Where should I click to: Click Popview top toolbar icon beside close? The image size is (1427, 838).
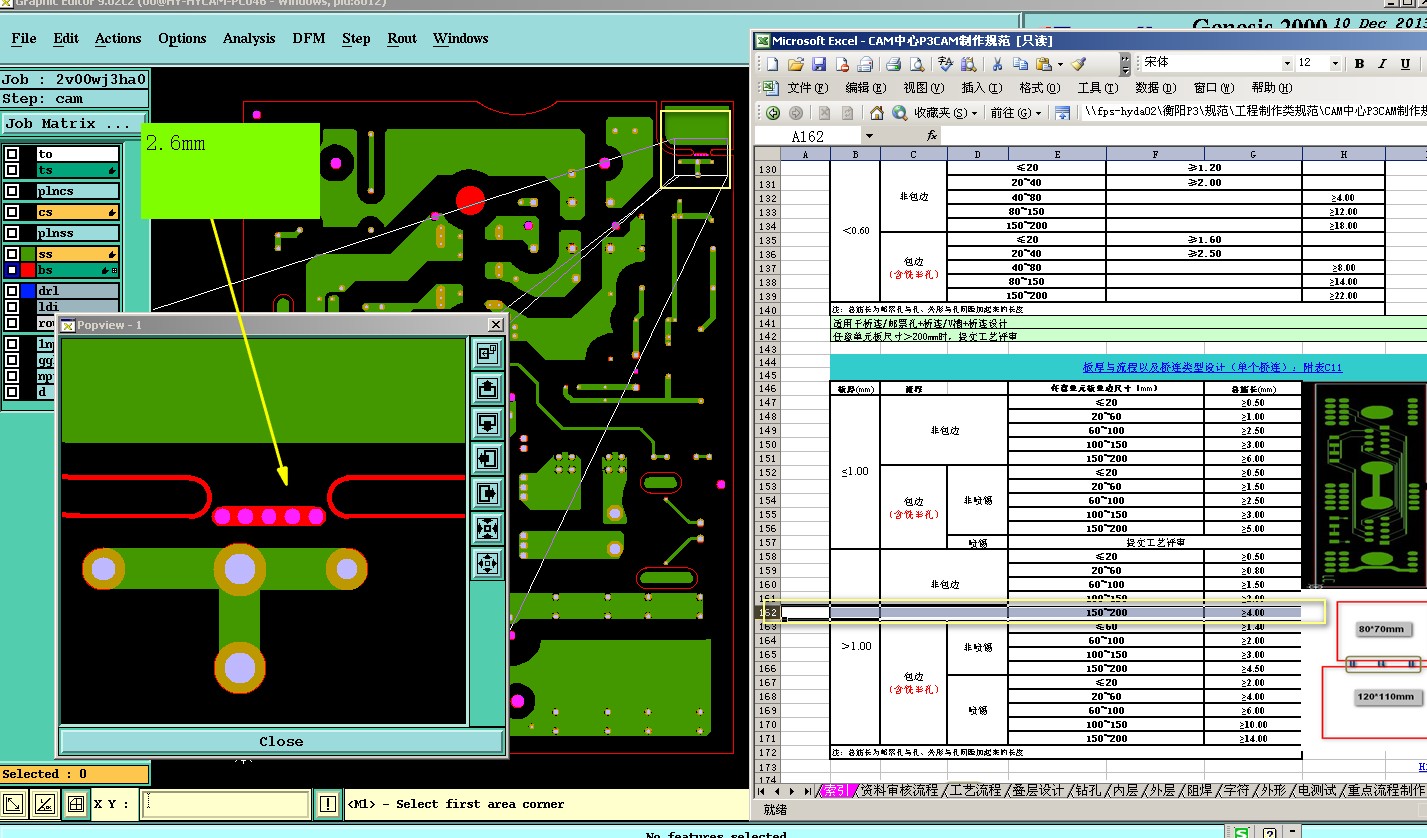488,353
